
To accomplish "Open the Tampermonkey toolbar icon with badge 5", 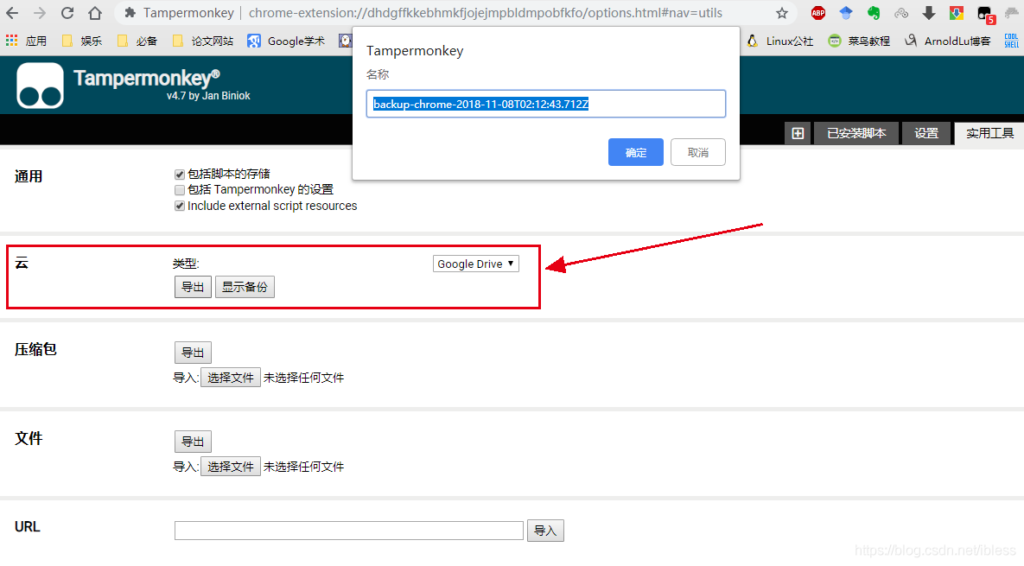I will (985, 14).
